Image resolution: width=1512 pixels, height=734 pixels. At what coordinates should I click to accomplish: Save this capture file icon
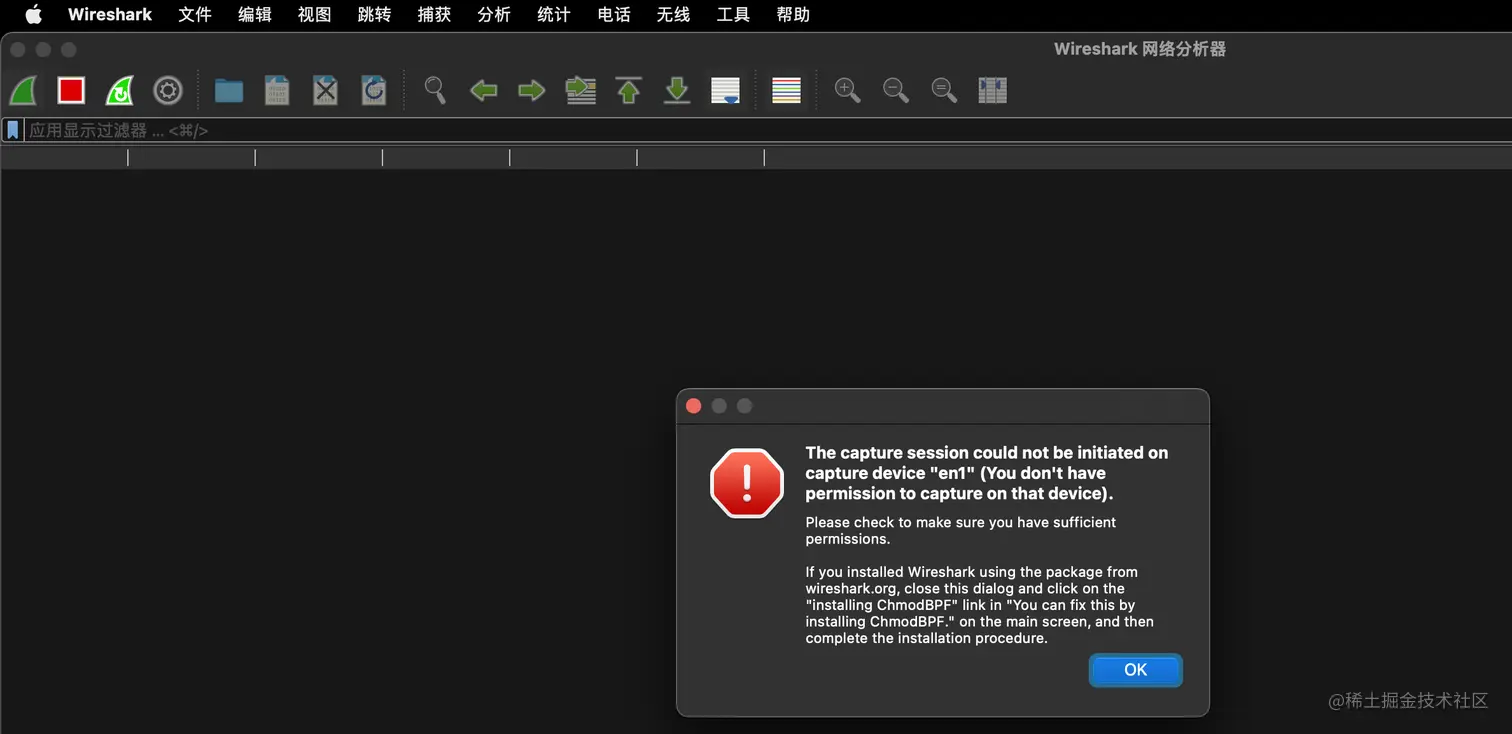click(277, 91)
